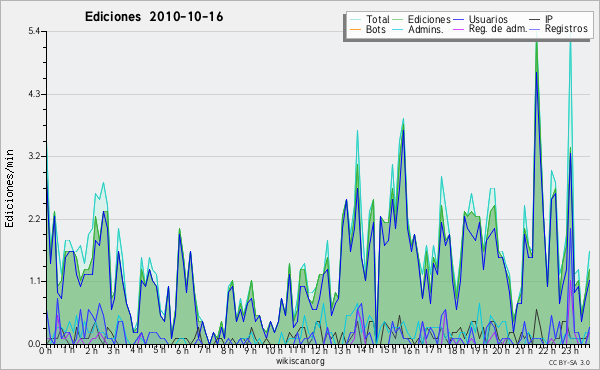Click the 3.2 y-axis tick label

click(34, 156)
